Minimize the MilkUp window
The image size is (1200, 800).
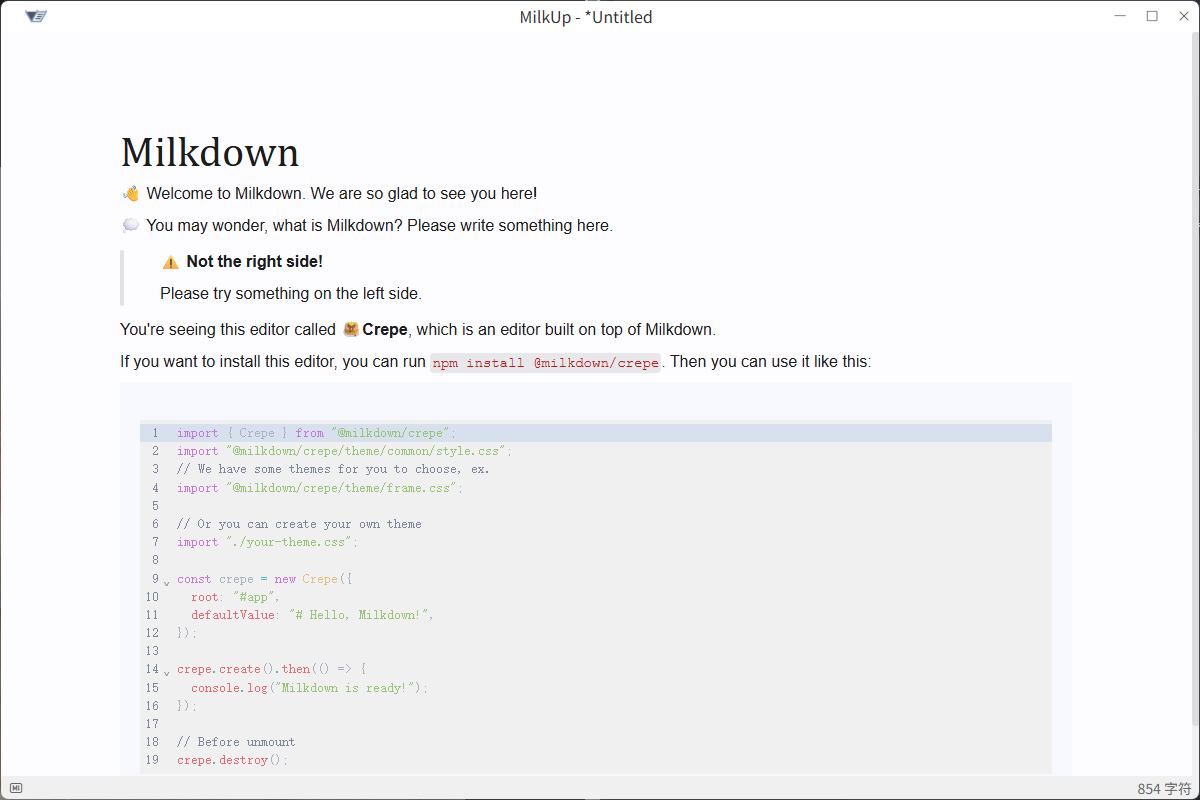[1121, 16]
